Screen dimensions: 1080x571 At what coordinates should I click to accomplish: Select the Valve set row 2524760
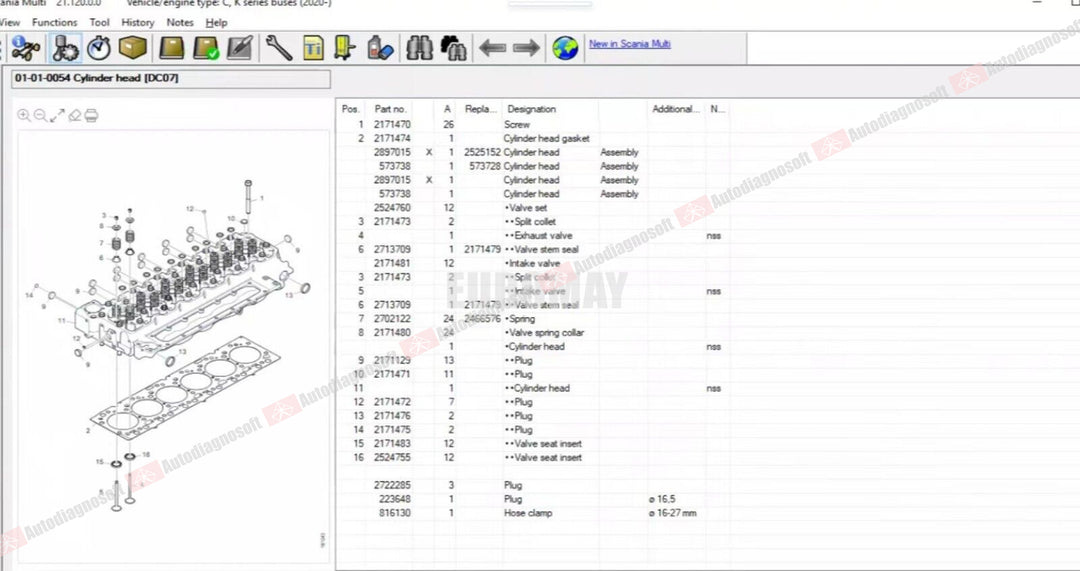point(533,208)
